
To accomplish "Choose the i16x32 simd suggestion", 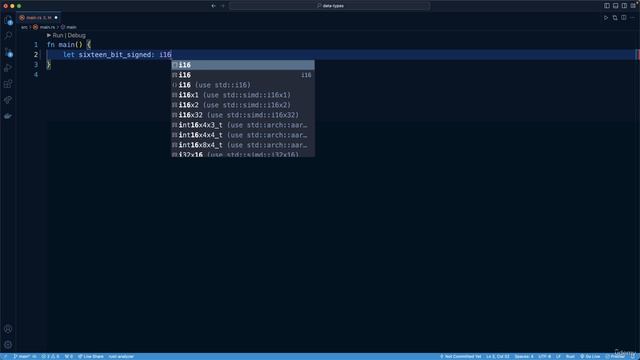I will pos(243,115).
